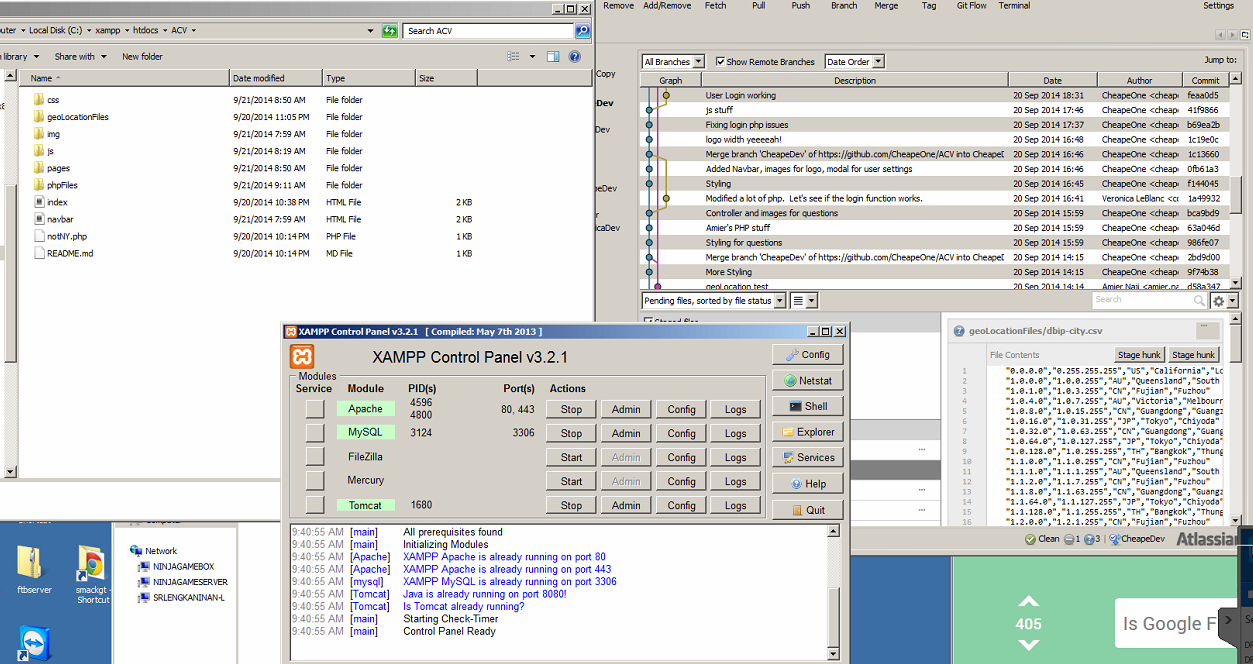Open Explorer help icon
The image size is (1253, 664).
tap(575, 57)
